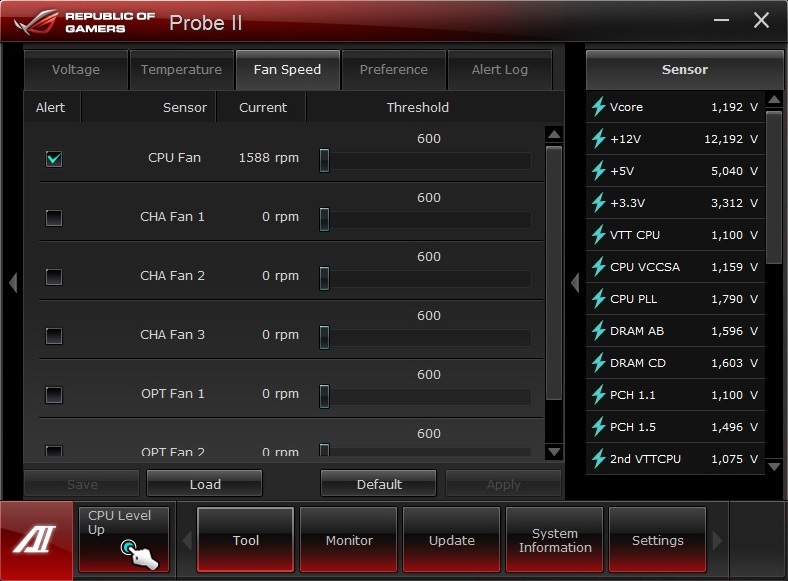Click sensor list scroll up arrow

tap(774, 99)
